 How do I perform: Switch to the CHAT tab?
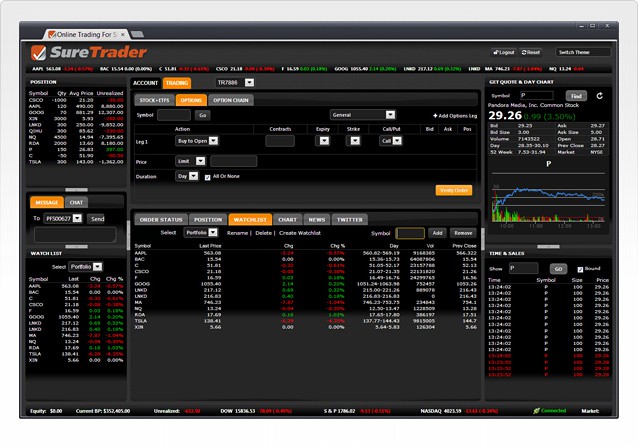76,202
